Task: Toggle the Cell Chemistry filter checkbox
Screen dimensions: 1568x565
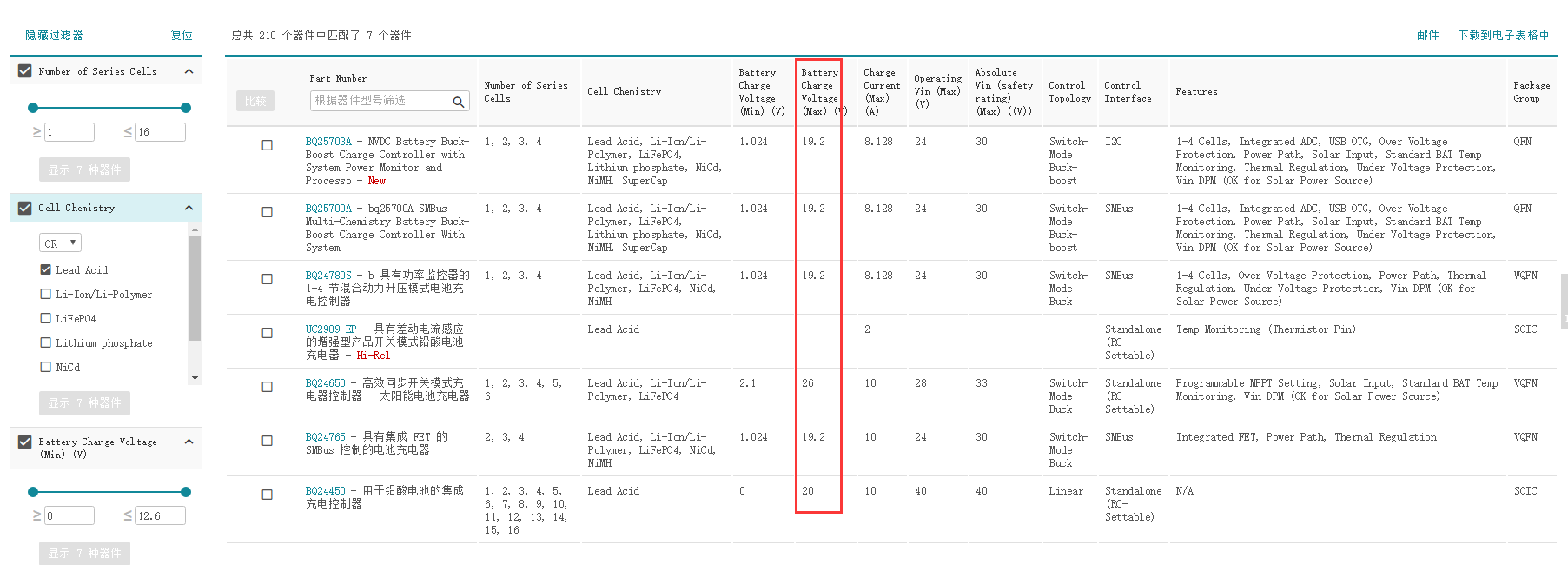Action: (x=24, y=208)
